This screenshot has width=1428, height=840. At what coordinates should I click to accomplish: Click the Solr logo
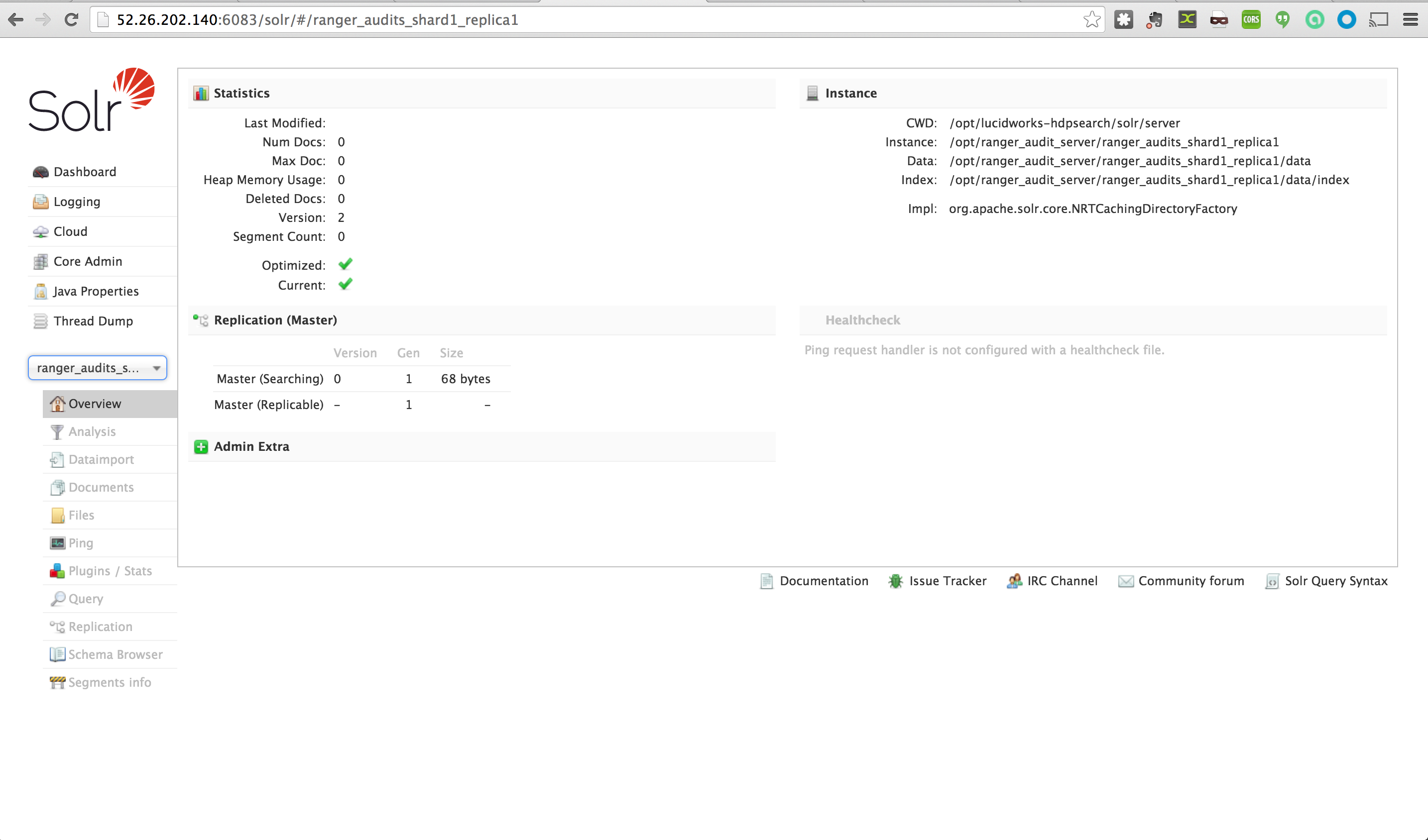[x=92, y=100]
